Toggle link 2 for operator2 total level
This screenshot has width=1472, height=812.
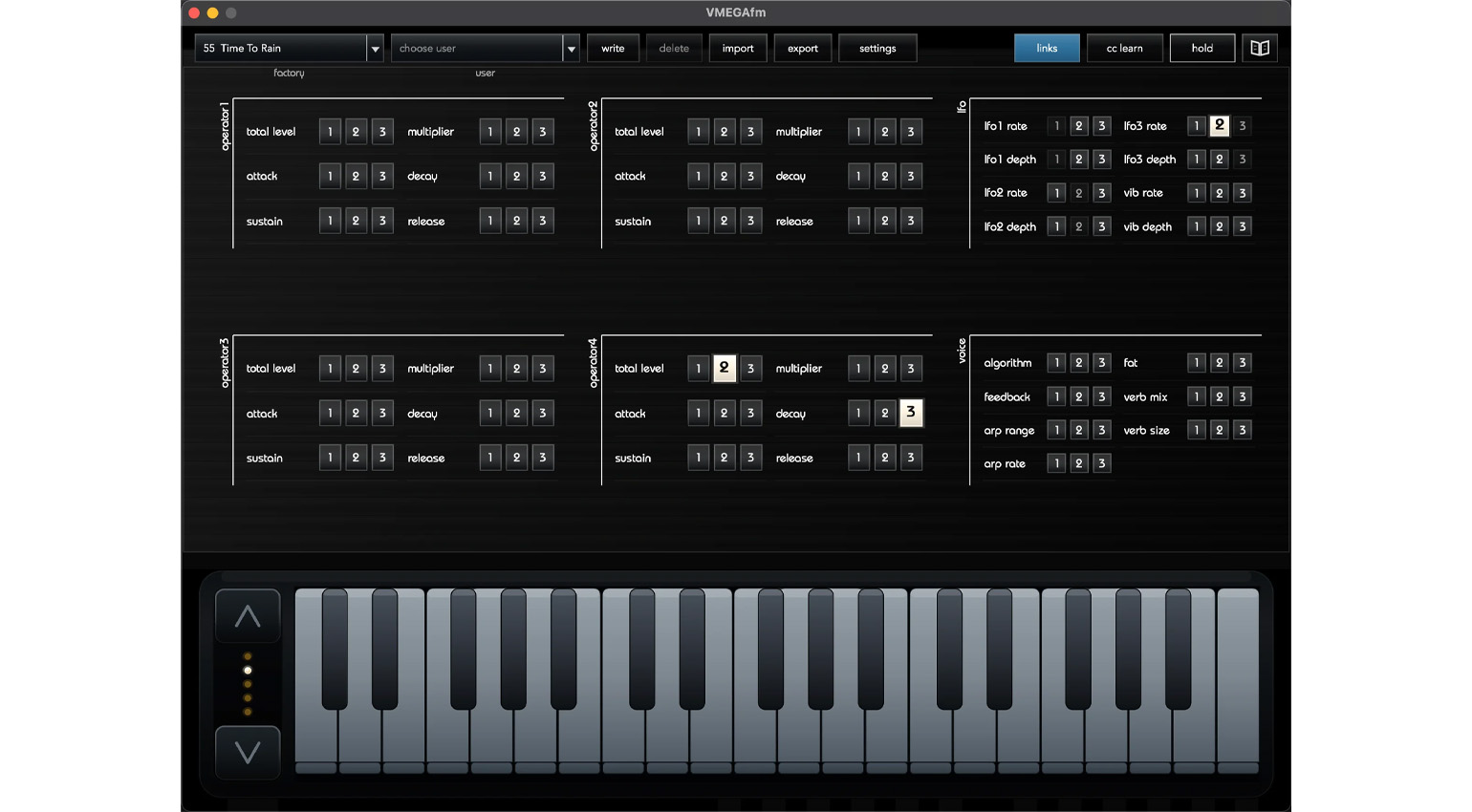point(724,132)
